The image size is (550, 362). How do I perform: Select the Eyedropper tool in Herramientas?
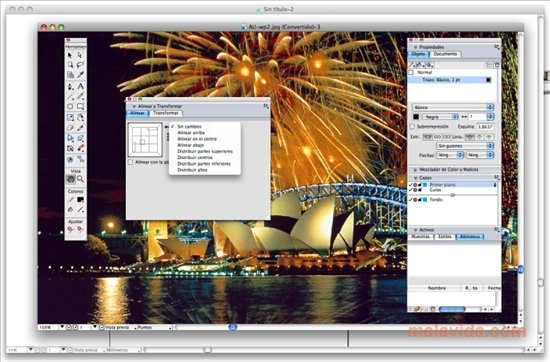click(x=80, y=75)
